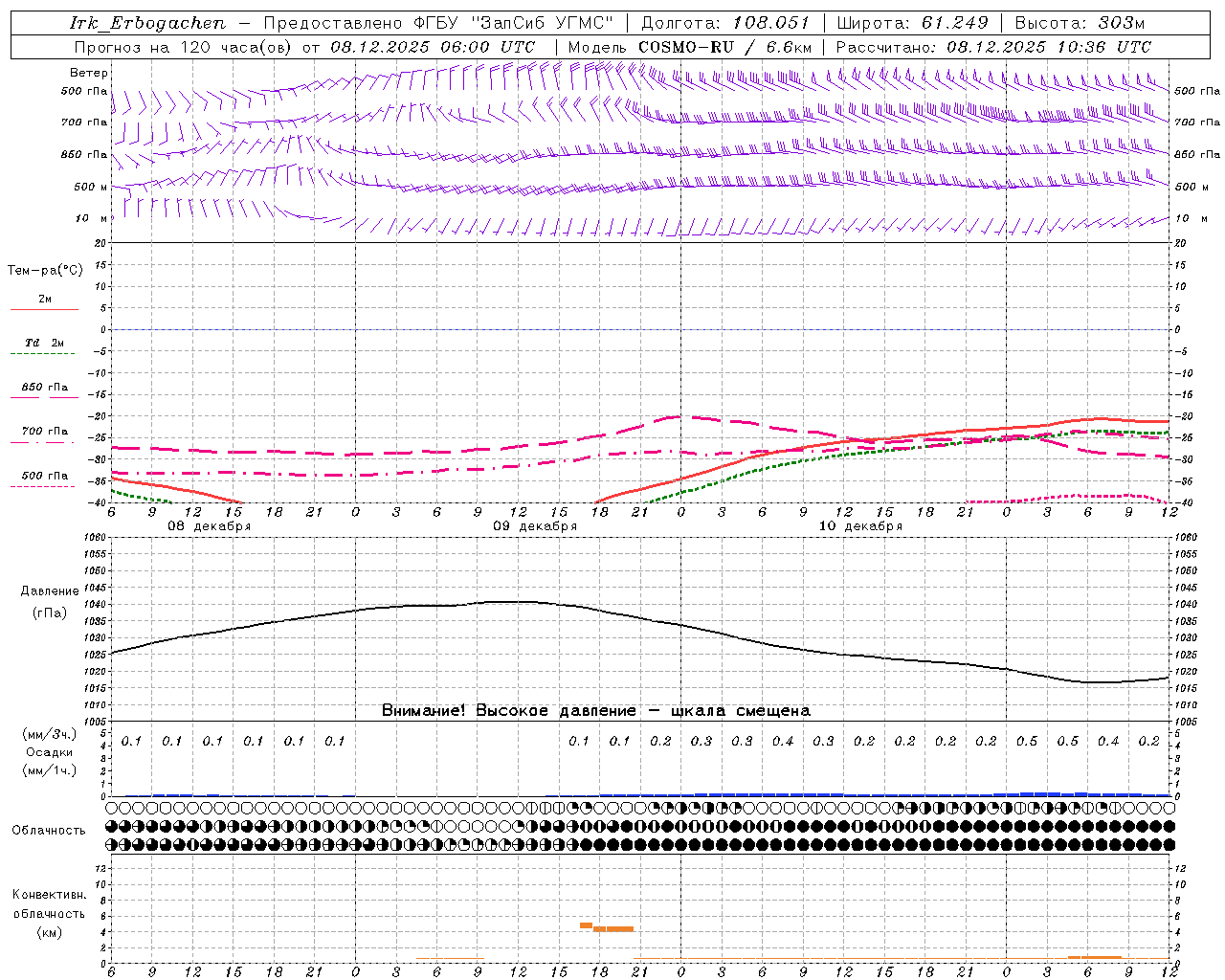Click the date label 09 декабря
Viewport: 1225px width, 980px height.
pyautogui.click(x=535, y=526)
